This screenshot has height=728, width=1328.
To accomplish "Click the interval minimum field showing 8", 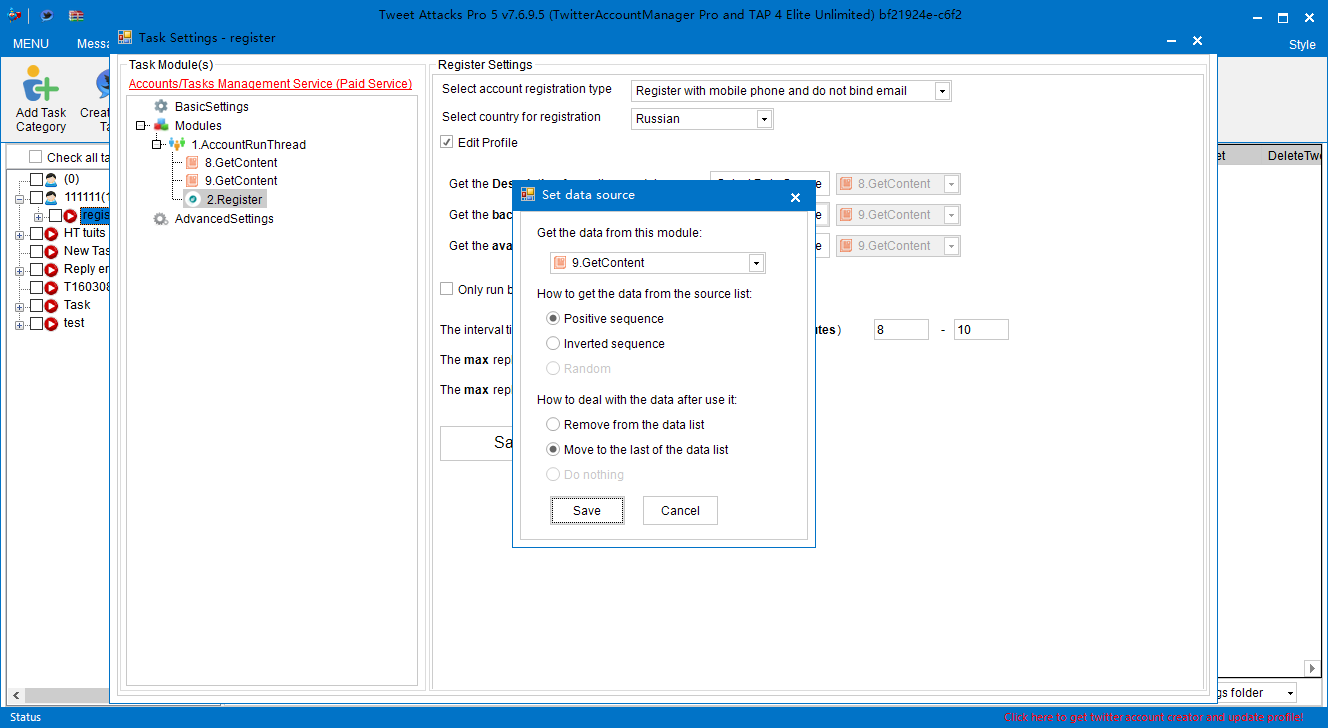I will [x=901, y=329].
